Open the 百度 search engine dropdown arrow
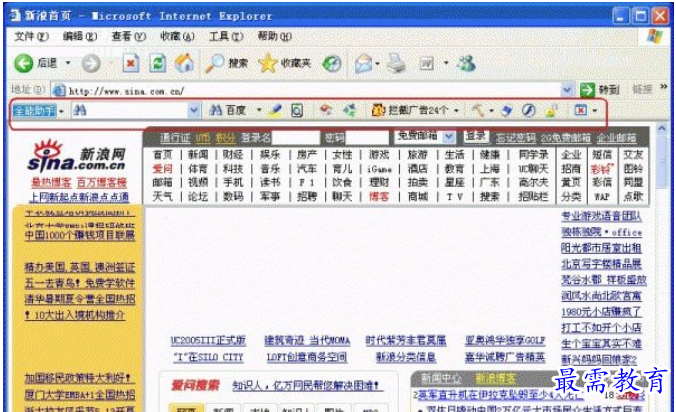 point(259,110)
